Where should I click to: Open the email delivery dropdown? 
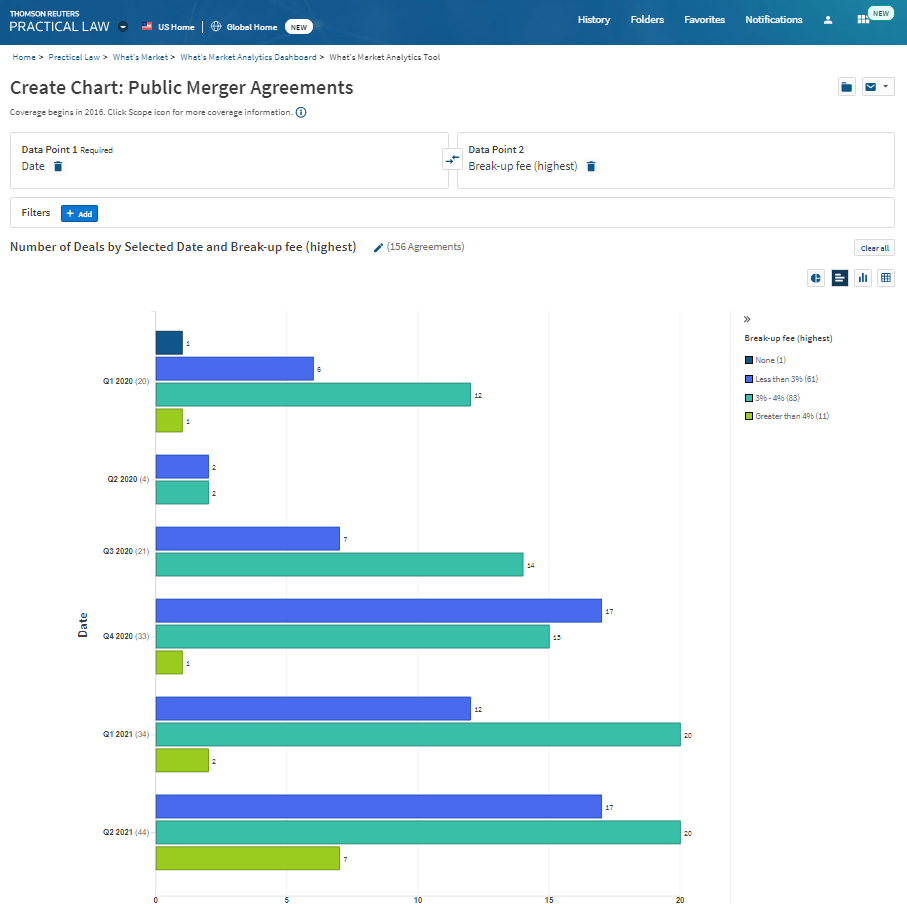(878, 87)
